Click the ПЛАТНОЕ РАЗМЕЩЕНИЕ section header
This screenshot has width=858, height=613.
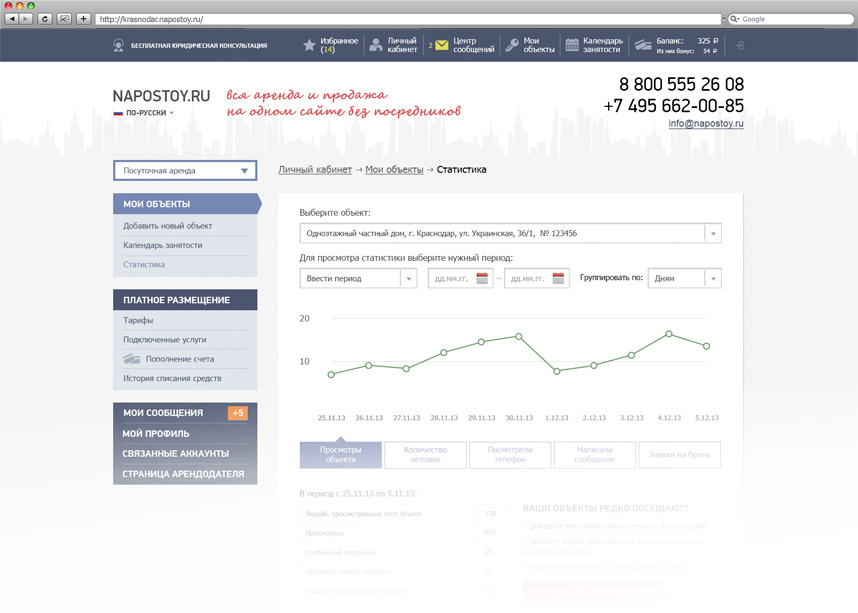pos(185,300)
